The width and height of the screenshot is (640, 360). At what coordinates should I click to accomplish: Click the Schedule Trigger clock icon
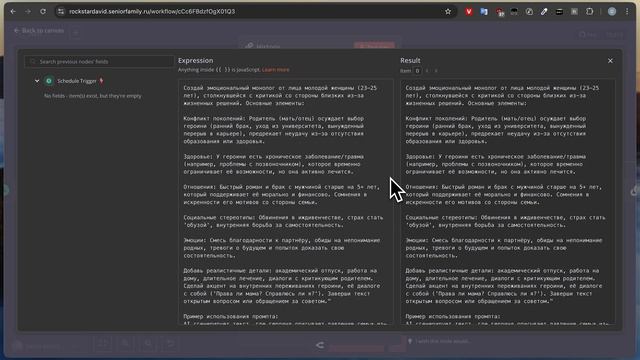49,81
